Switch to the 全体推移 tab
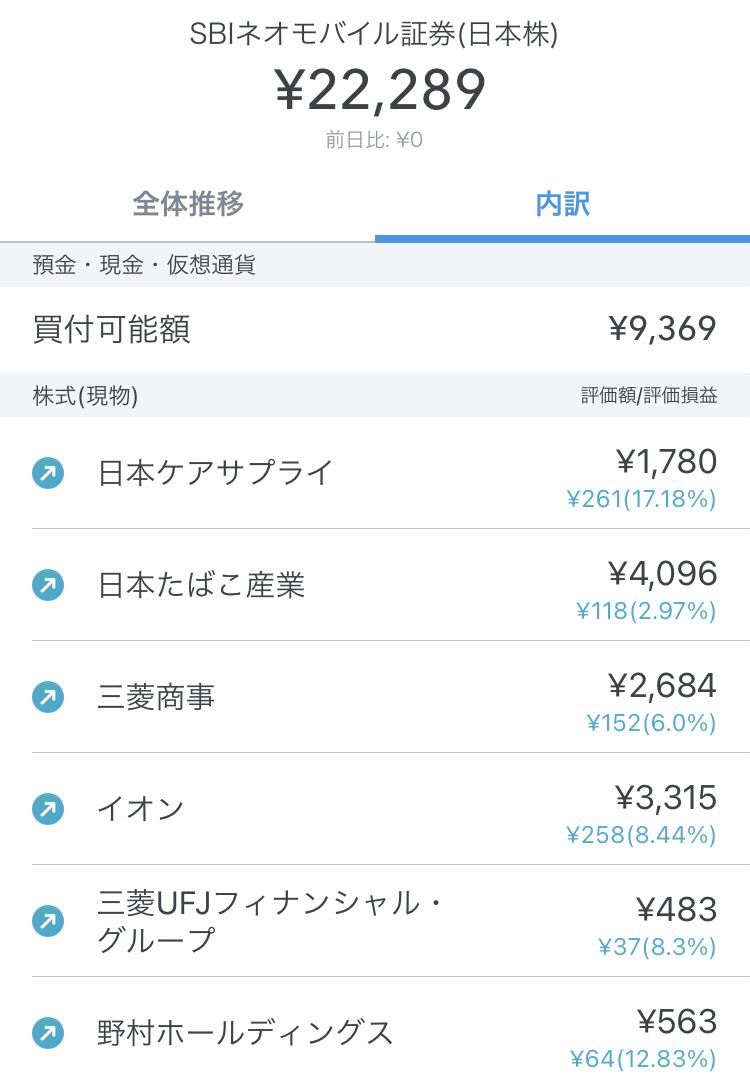 (188, 204)
